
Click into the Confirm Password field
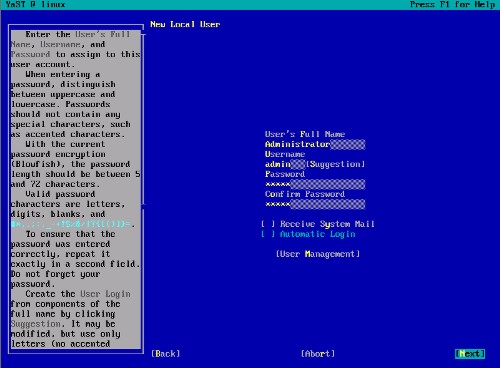tap(315, 204)
